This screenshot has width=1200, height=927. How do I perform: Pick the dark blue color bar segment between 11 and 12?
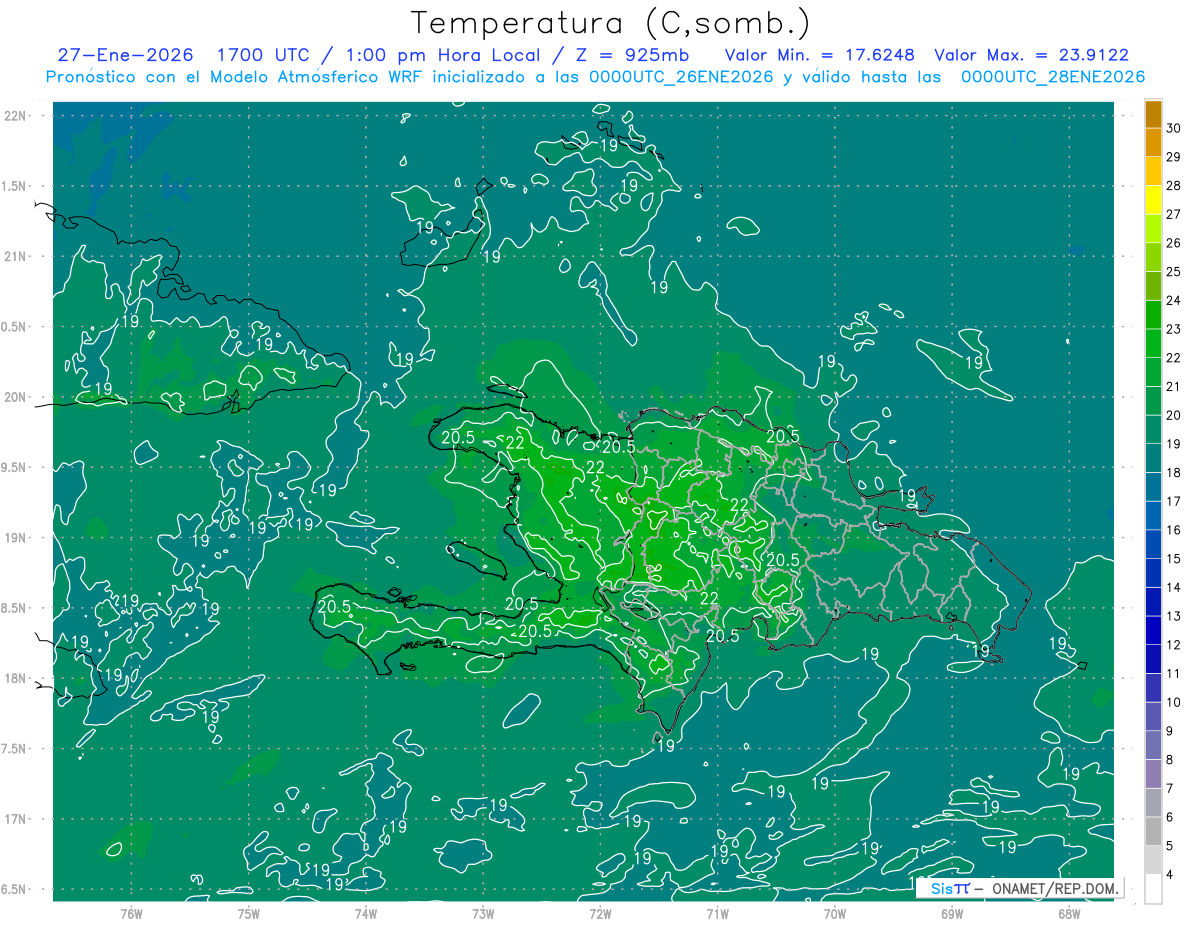[1154, 659]
